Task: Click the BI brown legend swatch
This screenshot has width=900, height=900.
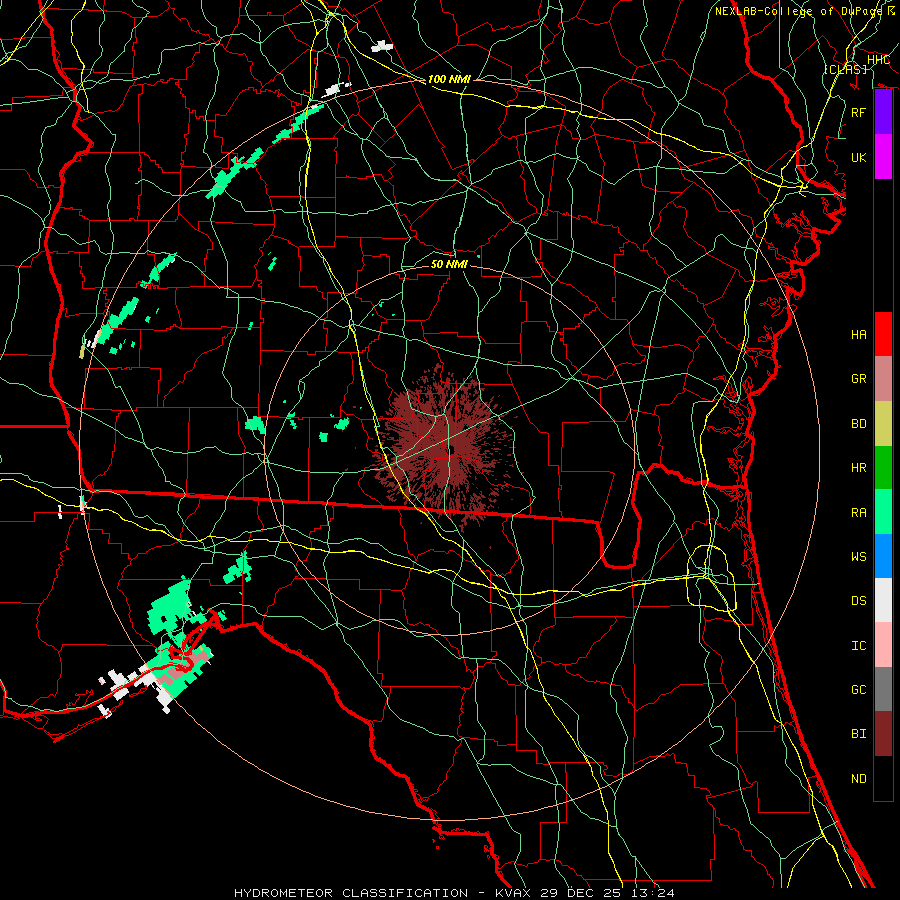Action: click(883, 734)
